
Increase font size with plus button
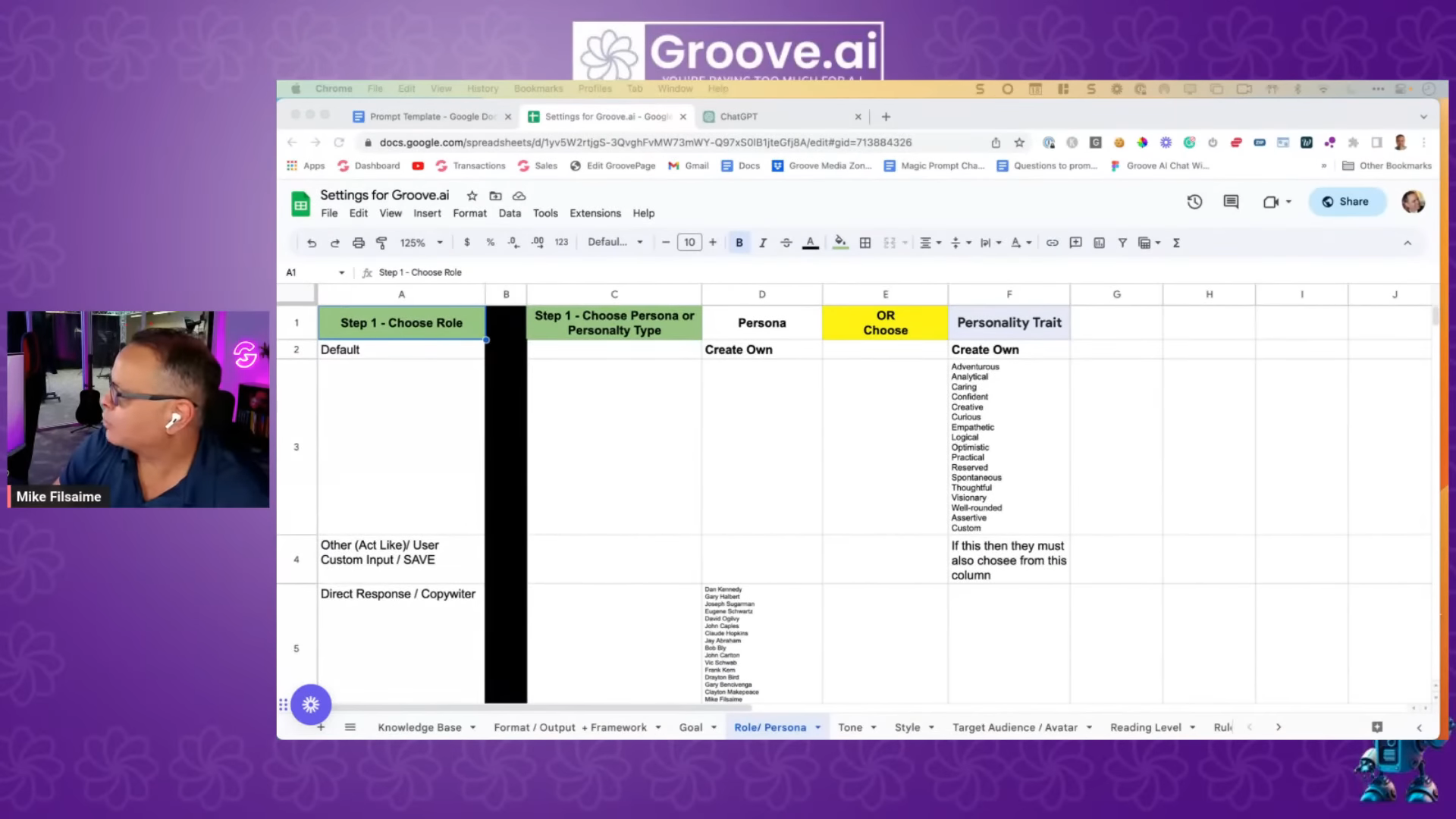713,243
